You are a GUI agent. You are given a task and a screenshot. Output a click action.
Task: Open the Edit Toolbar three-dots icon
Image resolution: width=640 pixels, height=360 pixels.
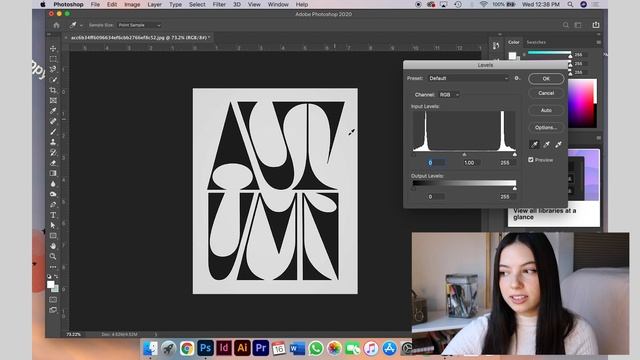[x=53, y=267]
